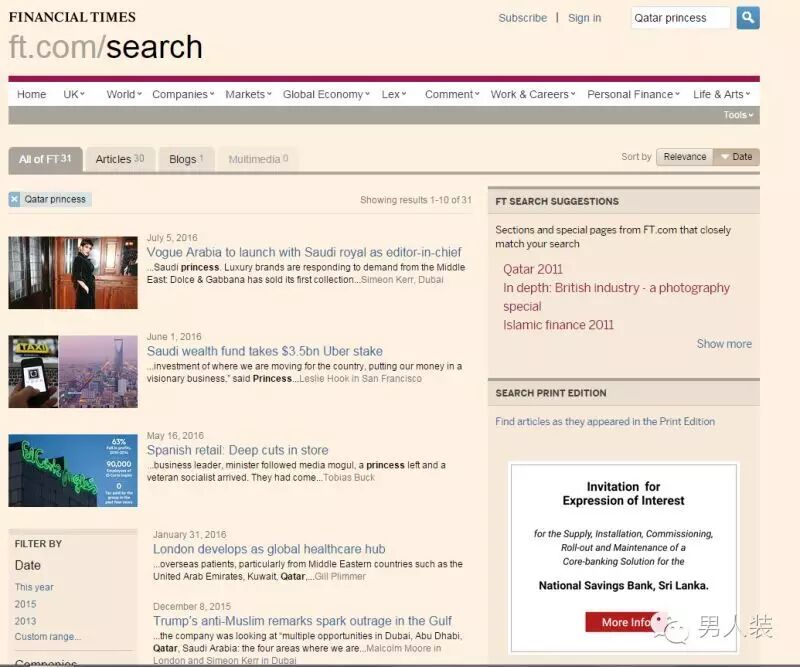Open Trump's anti-Muslim remarks headline

[x=302, y=621]
